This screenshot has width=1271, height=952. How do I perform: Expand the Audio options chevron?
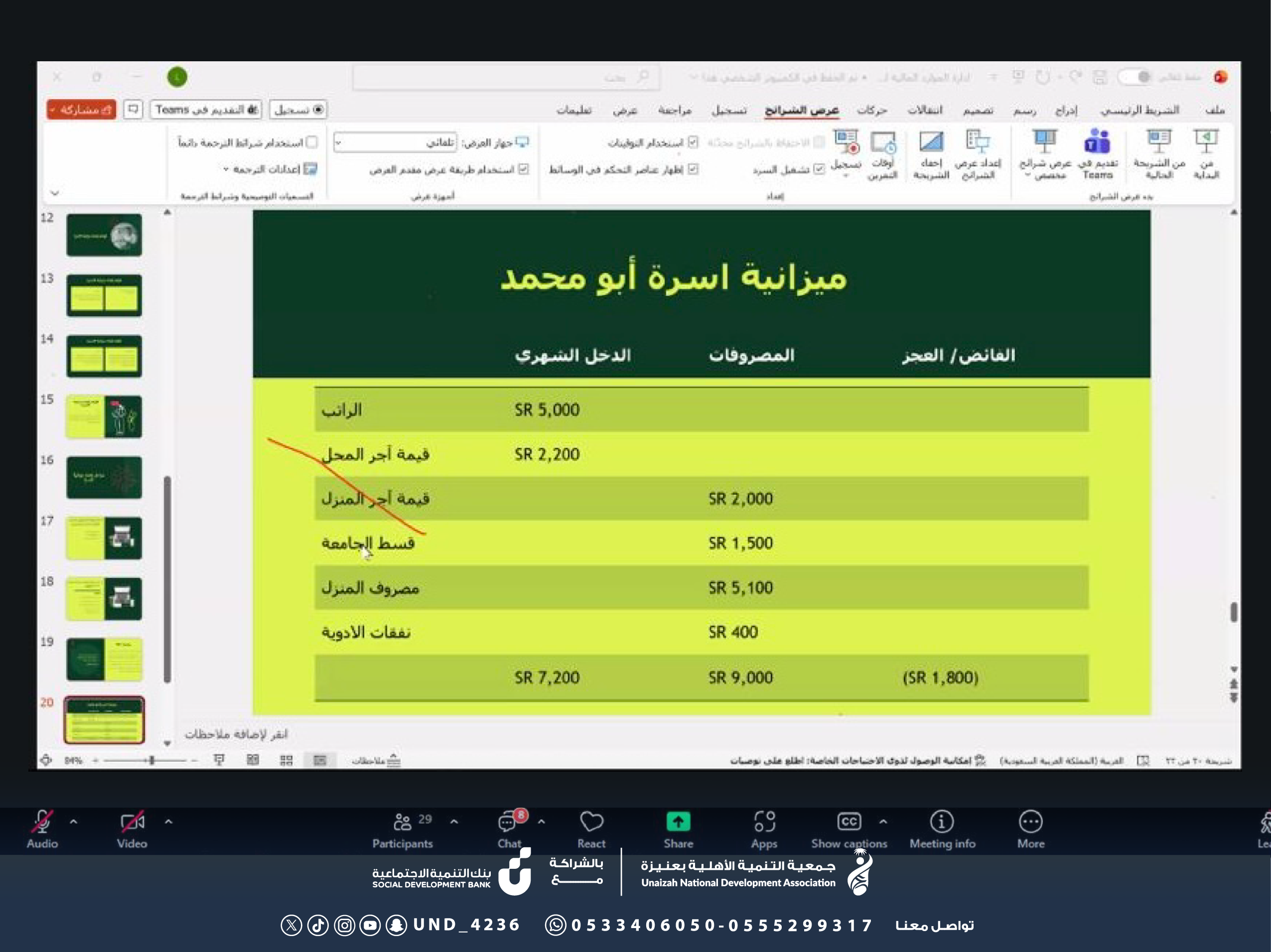pyautogui.click(x=74, y=821)
